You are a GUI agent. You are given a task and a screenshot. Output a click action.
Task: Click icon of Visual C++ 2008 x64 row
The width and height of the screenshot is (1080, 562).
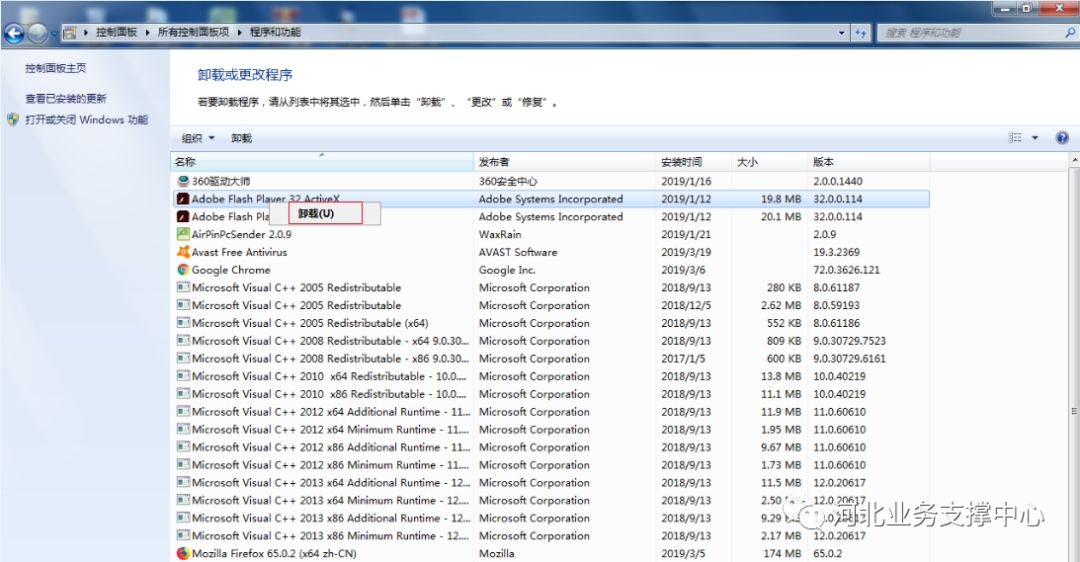click(x=183, y=341)
